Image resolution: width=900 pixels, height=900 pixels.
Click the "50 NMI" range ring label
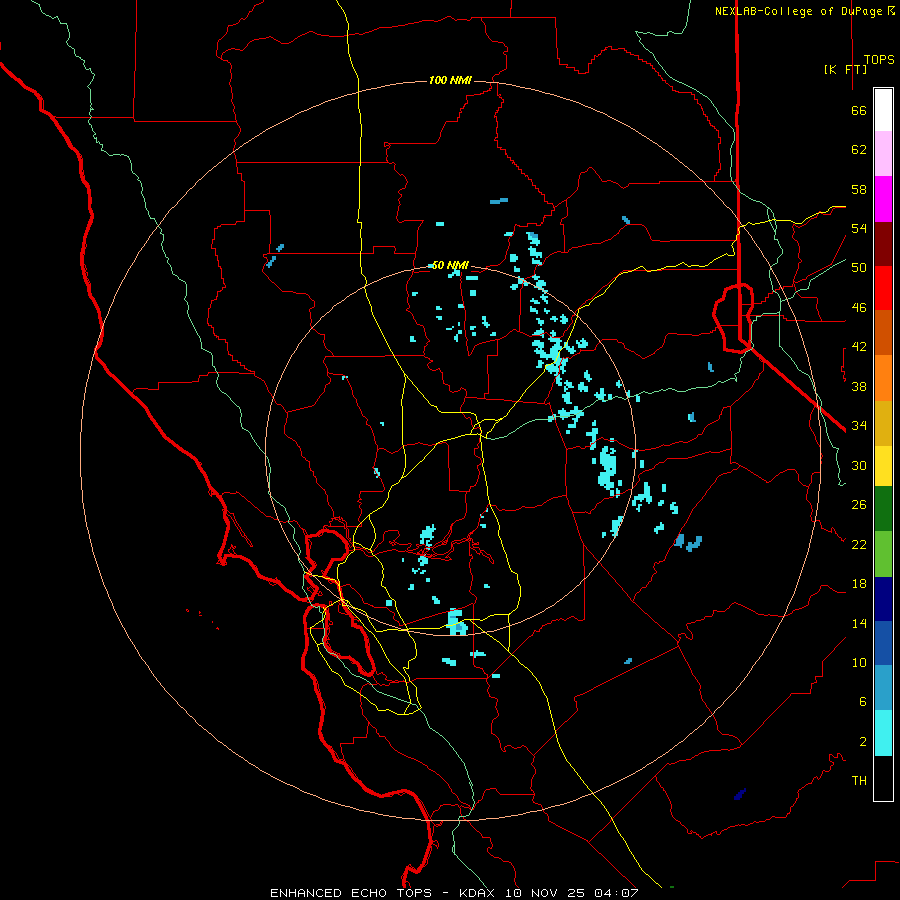[450, 265]
